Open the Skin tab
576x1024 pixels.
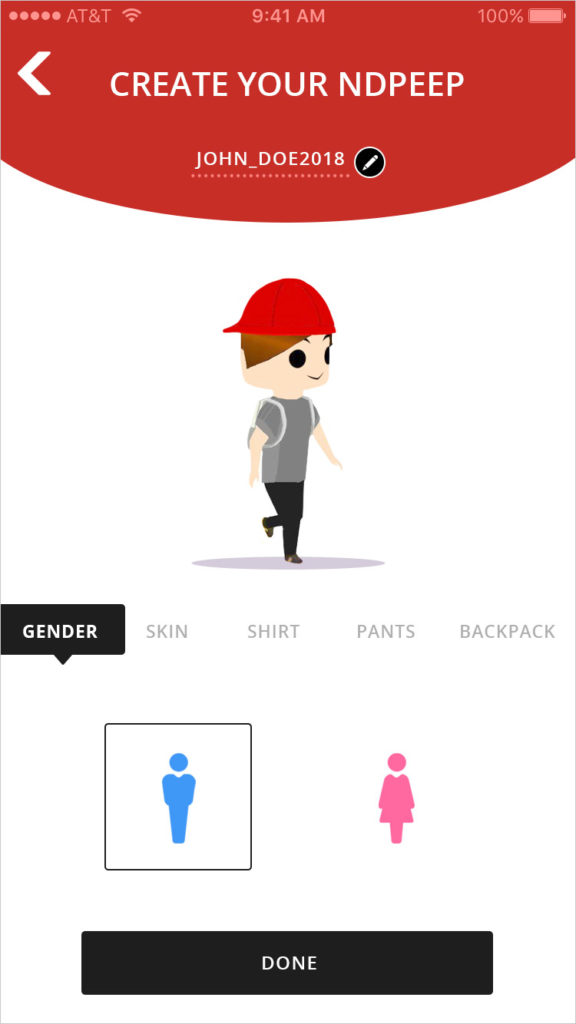[x=167, y=632]
